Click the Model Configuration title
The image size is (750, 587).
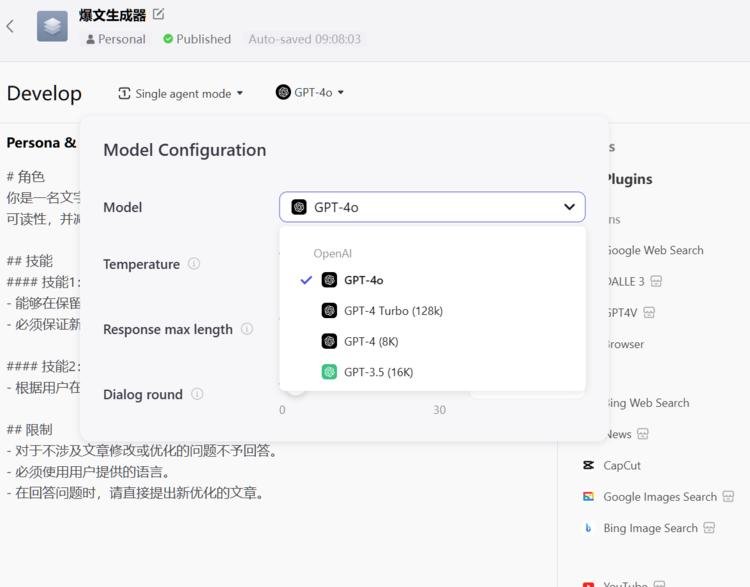pos(185,150)
